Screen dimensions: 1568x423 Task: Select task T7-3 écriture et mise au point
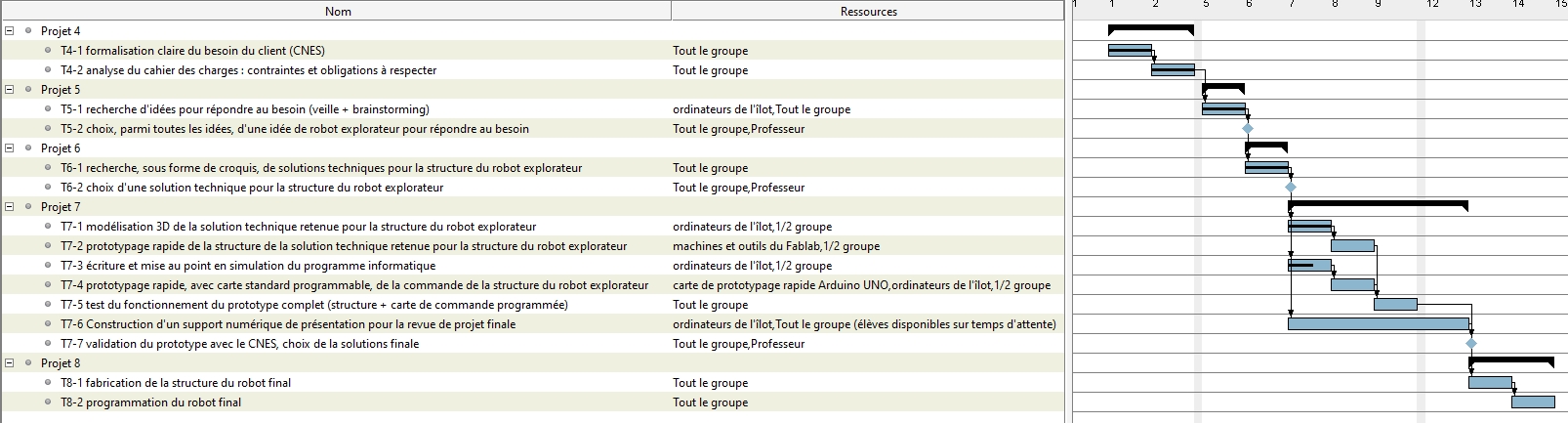[248, 265]
